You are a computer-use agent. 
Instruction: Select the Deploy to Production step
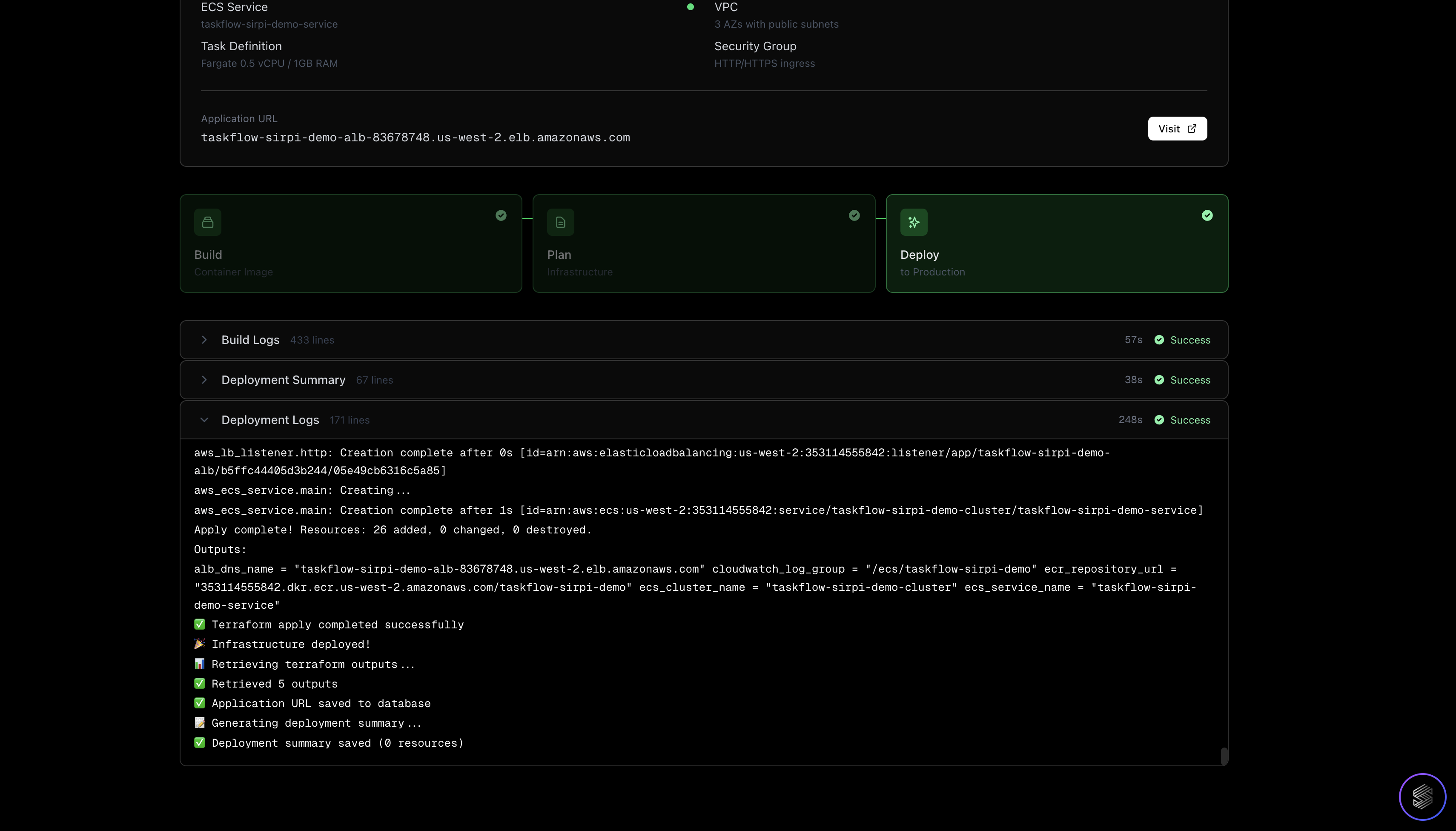pyautogui.click(x=1056, y=254)
